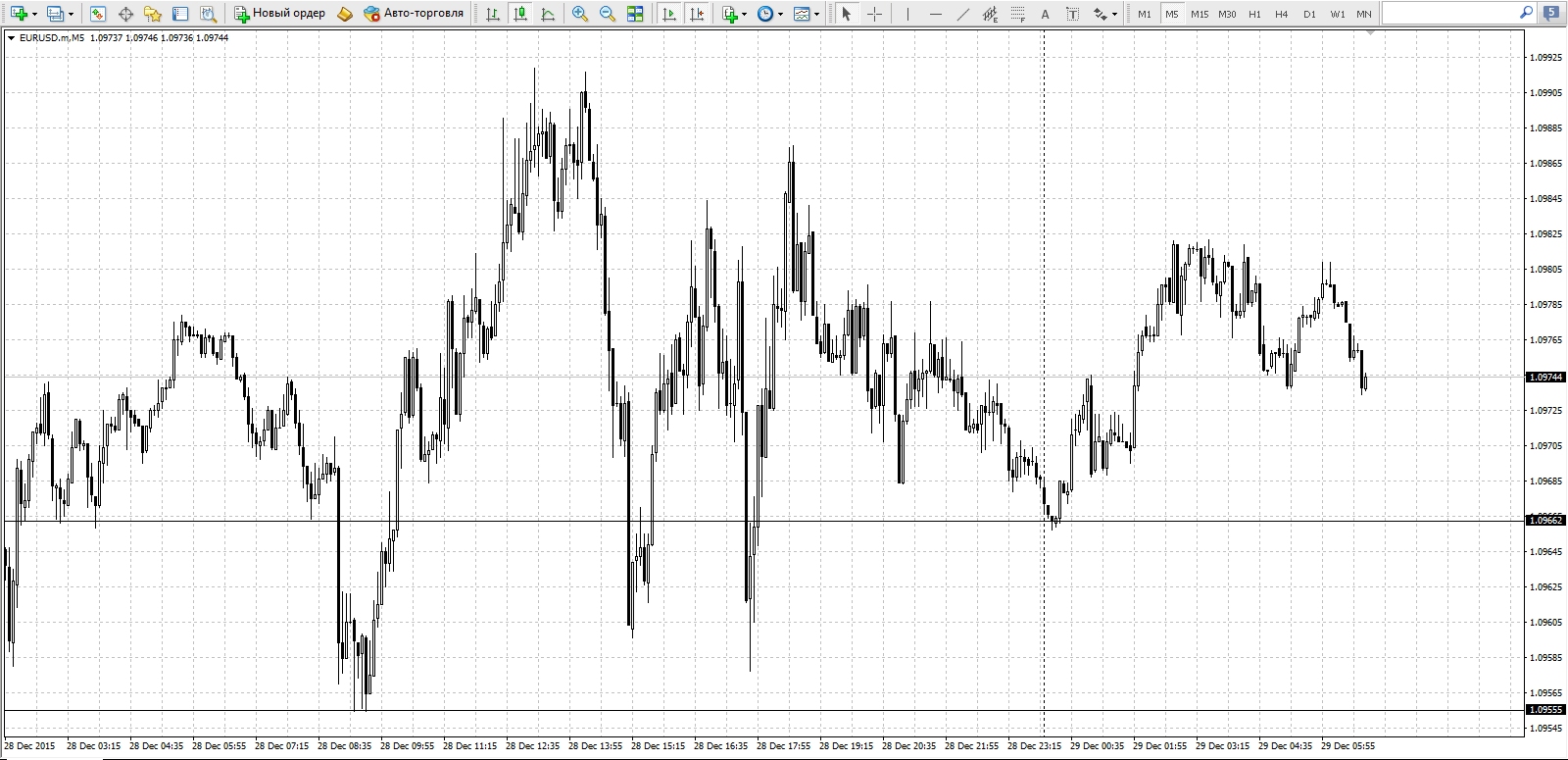Zoom out on the chart
1568x760 pixels.
click(x=608, y=14)
